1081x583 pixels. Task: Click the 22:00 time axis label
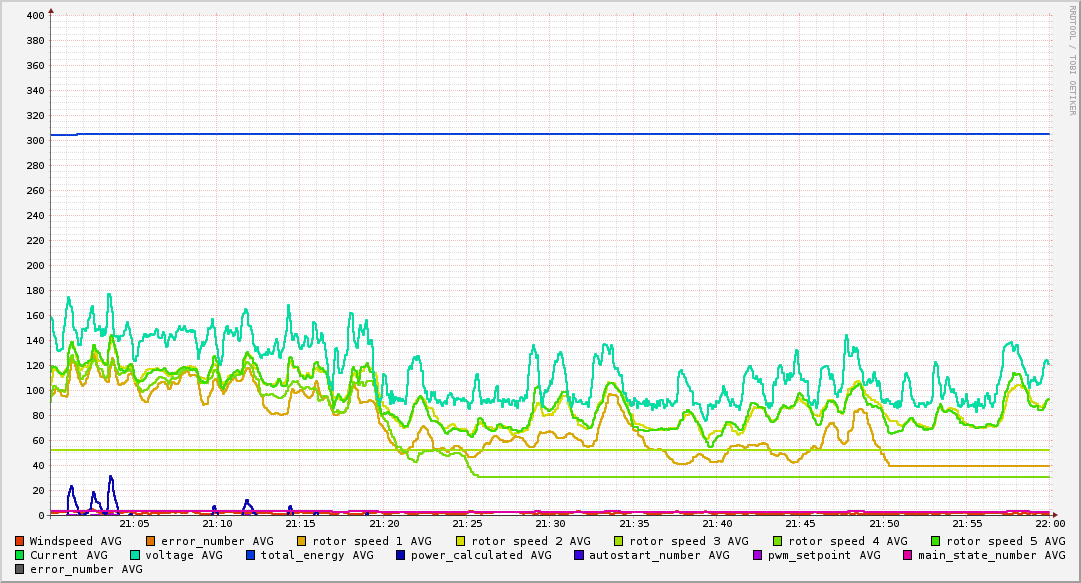[1049, 523]
